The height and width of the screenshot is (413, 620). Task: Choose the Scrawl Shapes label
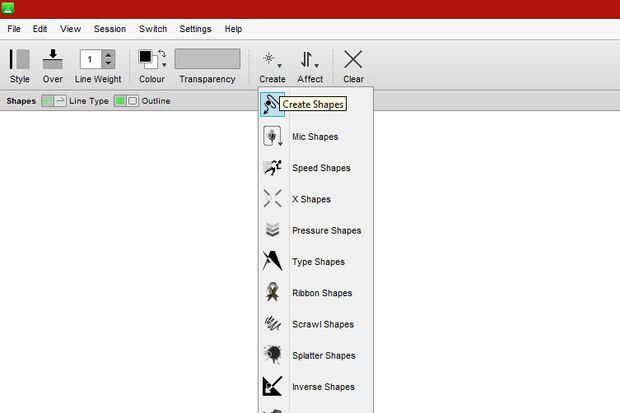tap(323, 324)
